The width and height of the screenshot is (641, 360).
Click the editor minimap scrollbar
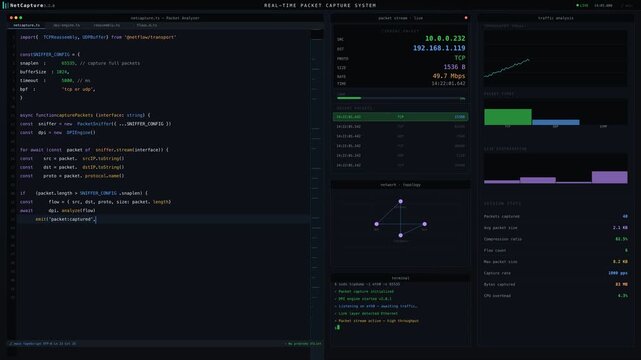(316, 184)
